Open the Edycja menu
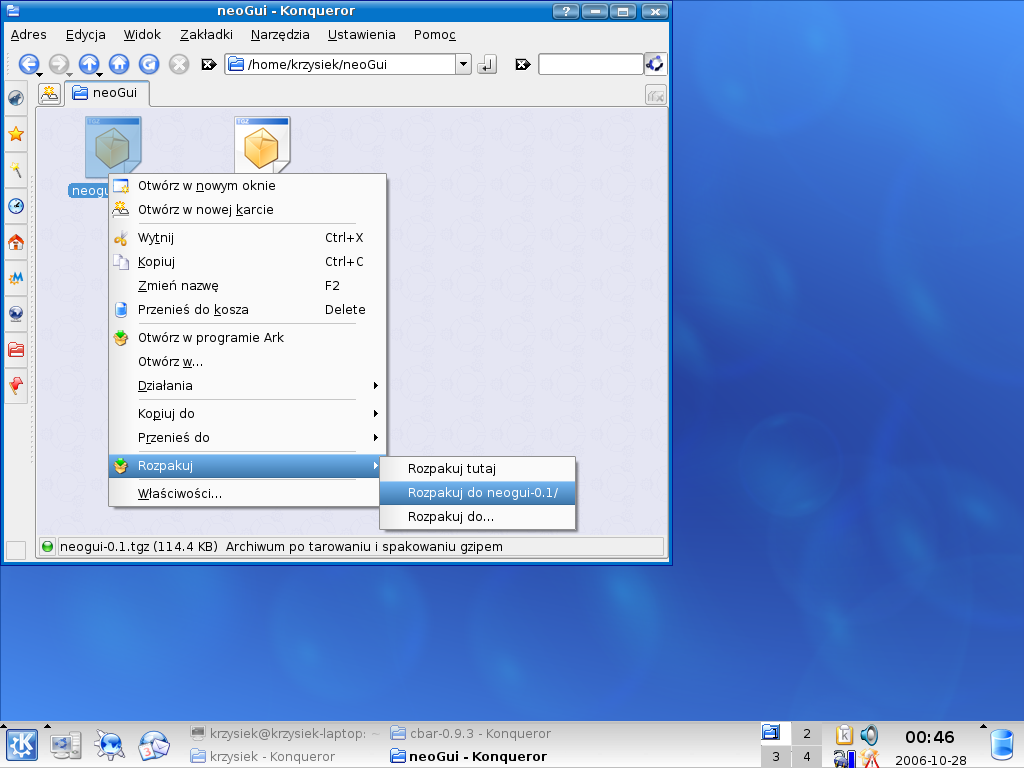 (86, 35)
